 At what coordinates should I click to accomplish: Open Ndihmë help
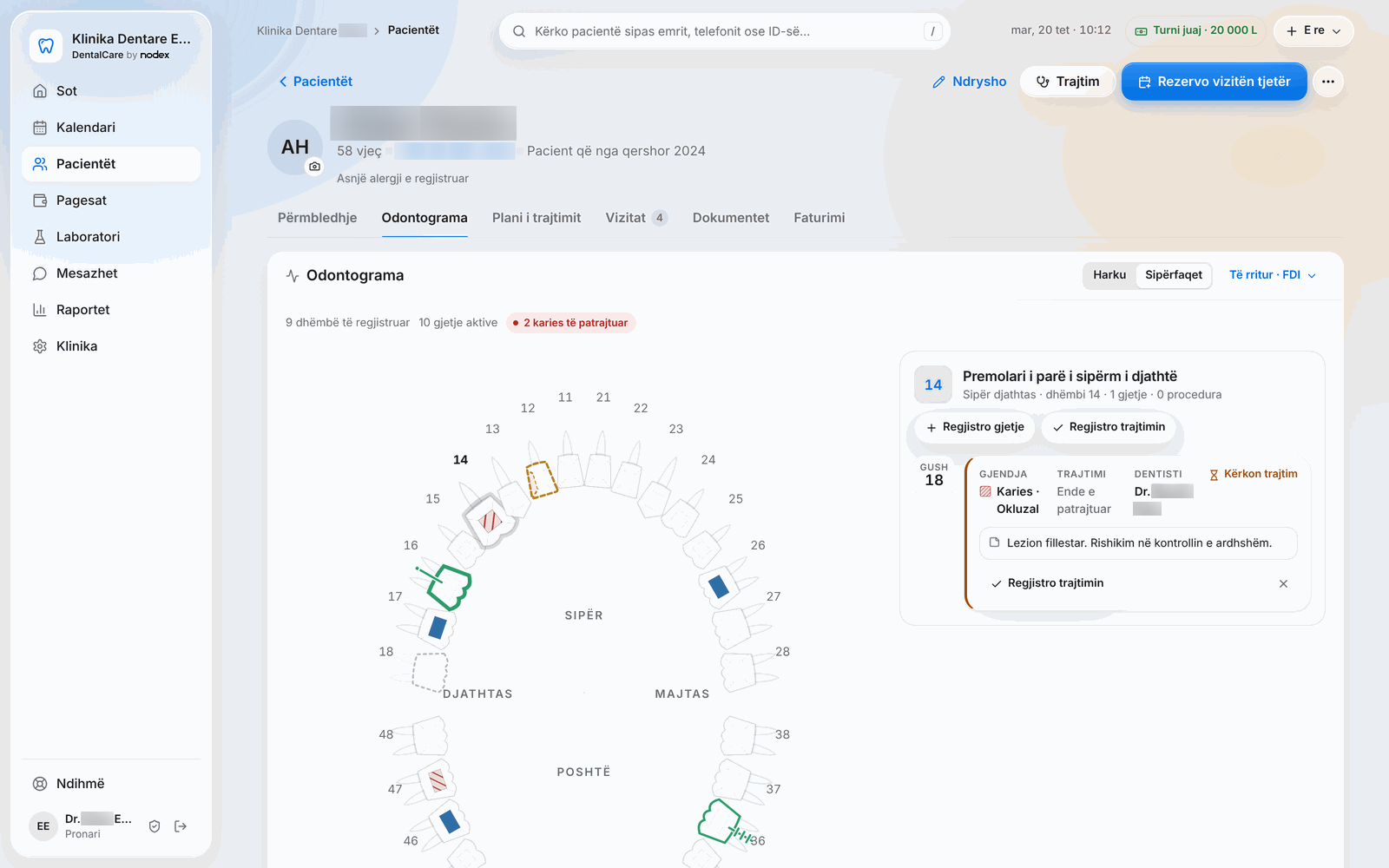pos(111,784)
